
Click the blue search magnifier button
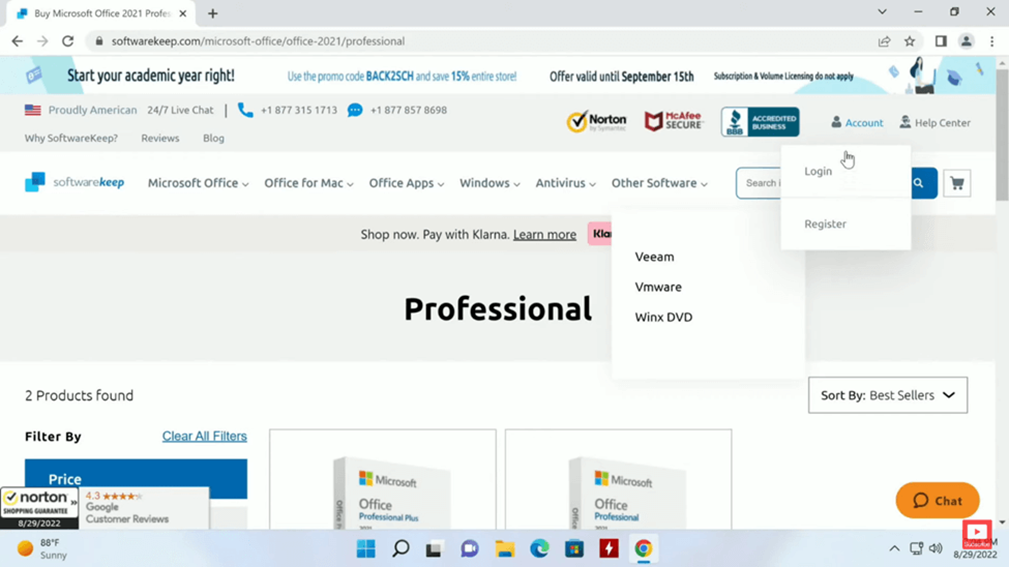coord(919,183)
